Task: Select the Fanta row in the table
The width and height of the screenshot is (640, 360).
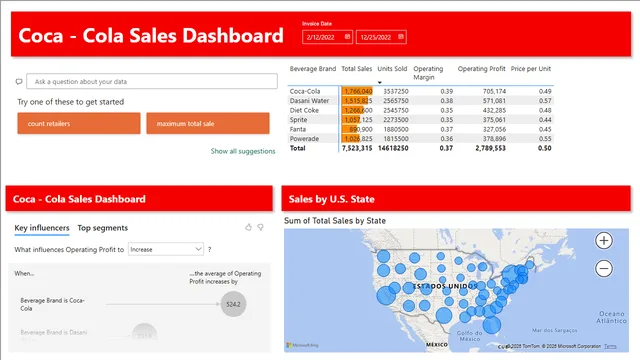Action: click(420, 129)
